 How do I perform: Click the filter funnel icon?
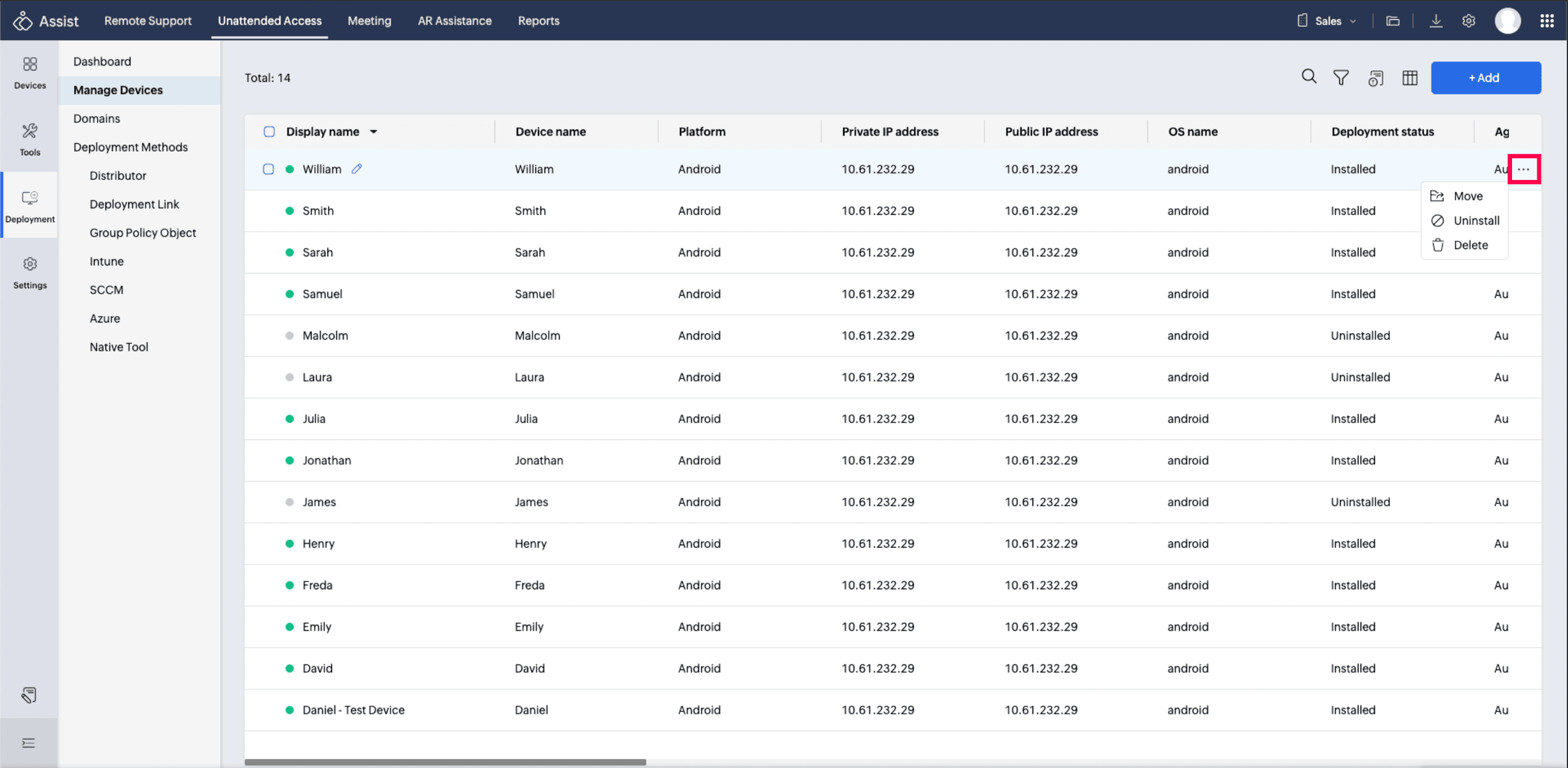point(1341,78)
